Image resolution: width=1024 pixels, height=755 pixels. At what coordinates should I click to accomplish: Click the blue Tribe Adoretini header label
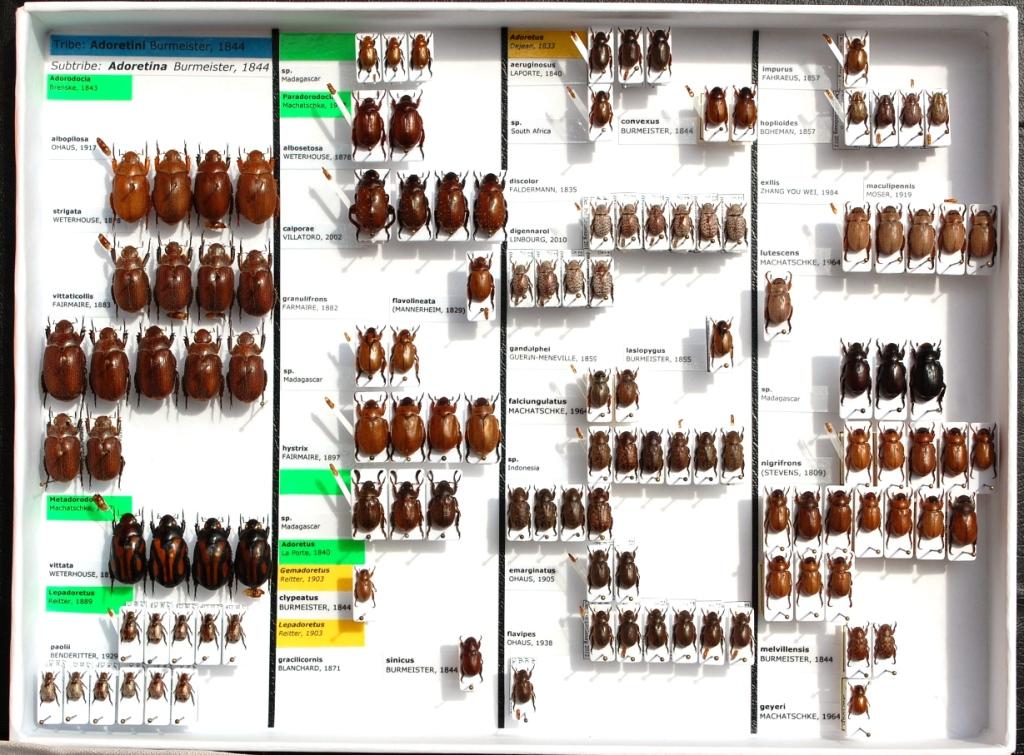pyautogui.click(x=160, y=46)
